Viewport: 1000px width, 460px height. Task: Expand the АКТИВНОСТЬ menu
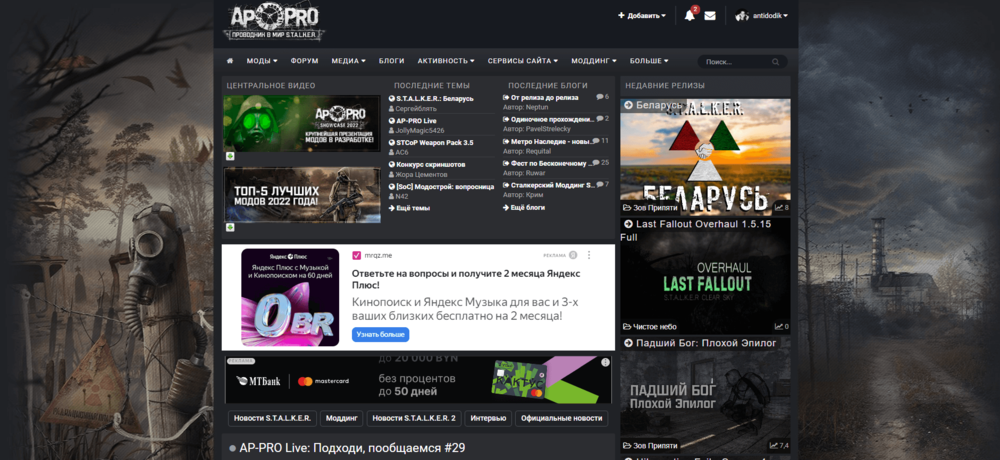click(446, 61)
